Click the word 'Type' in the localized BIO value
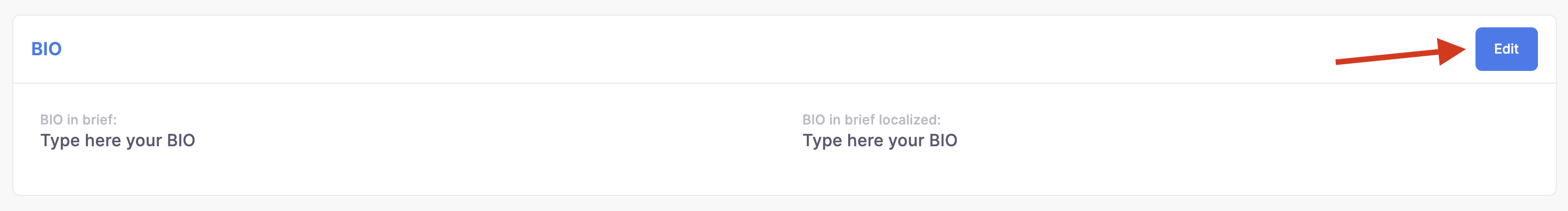 coord(822,141)
